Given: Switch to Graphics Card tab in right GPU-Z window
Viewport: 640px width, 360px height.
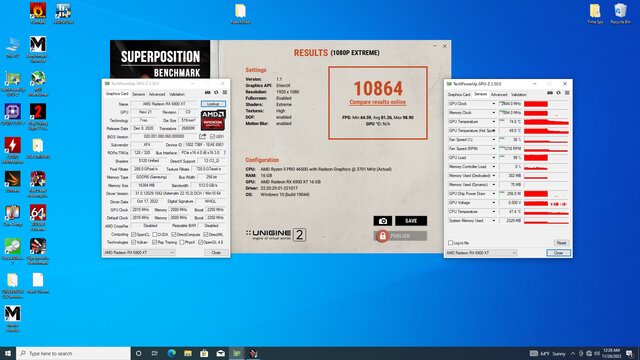Looking at the screenshot, I should pos(459,94).
